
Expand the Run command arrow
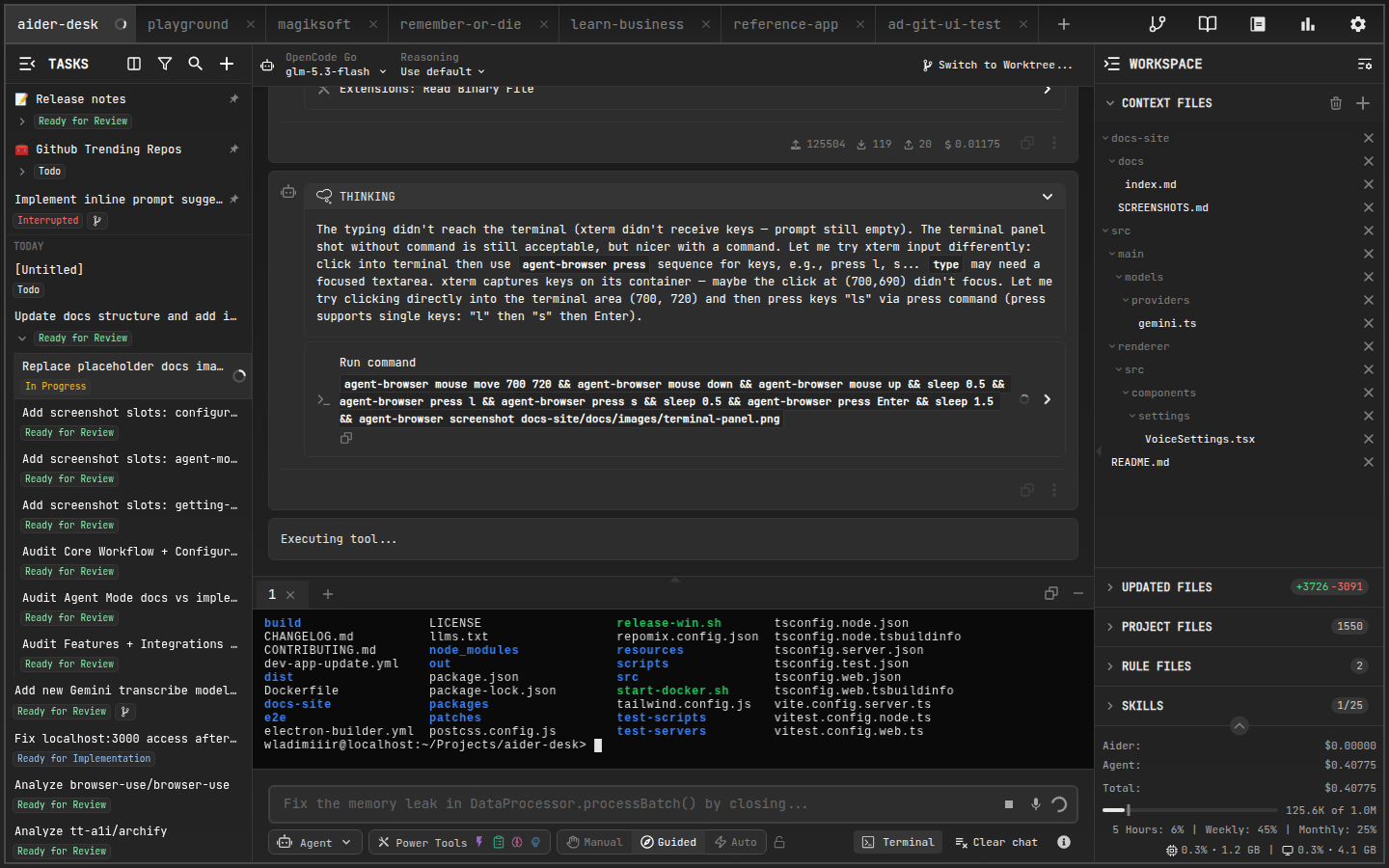(x=1048, y=399)
